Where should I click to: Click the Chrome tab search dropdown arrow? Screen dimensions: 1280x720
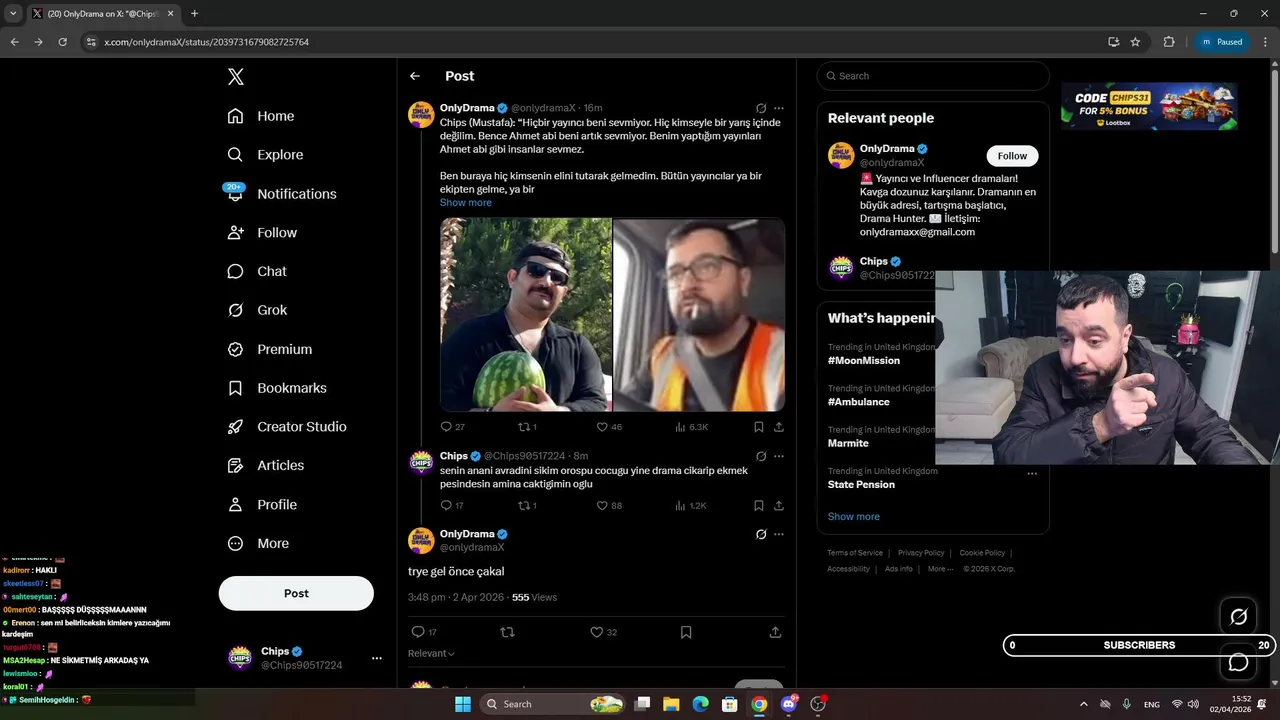[x=13, y=14]
